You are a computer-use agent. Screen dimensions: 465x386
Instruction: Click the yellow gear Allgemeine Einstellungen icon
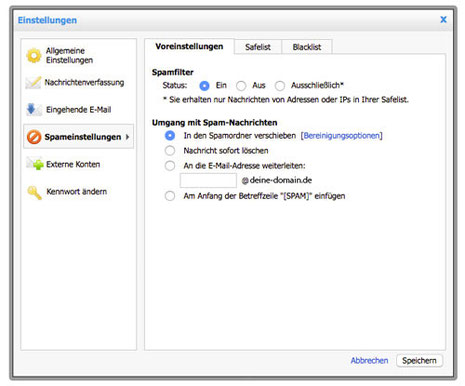(x=34, y=56)
